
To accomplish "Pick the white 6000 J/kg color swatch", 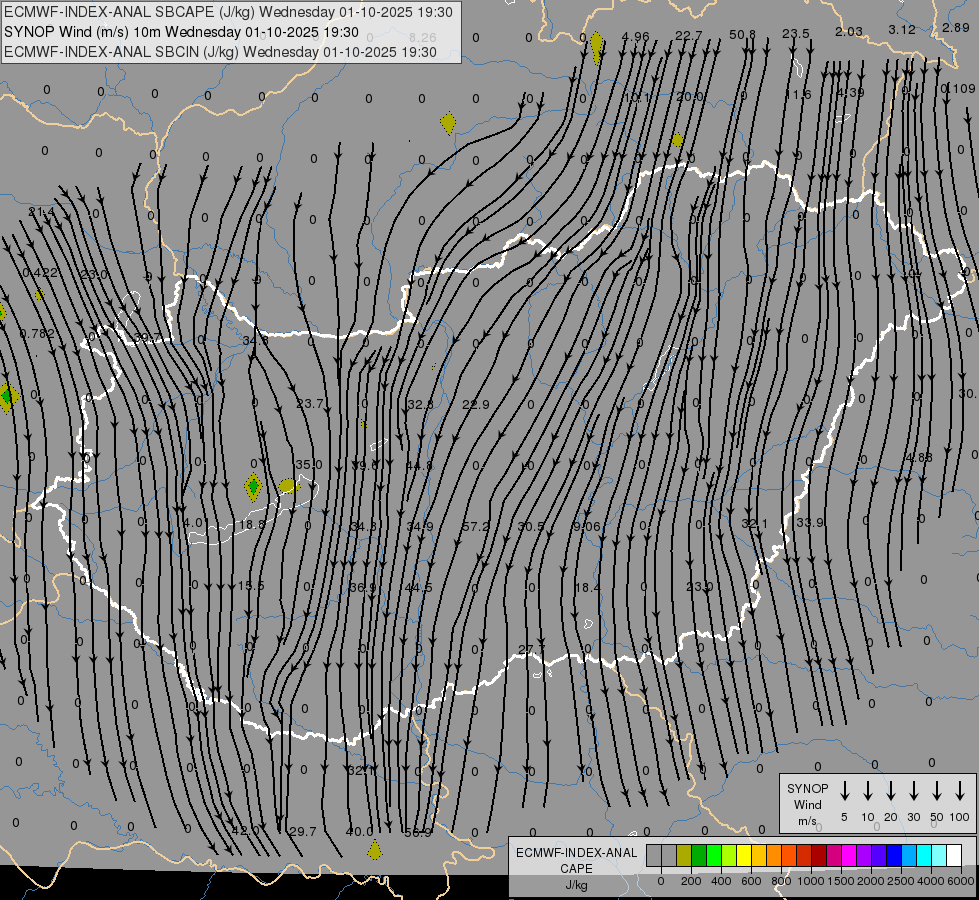I will coord(954,855).
